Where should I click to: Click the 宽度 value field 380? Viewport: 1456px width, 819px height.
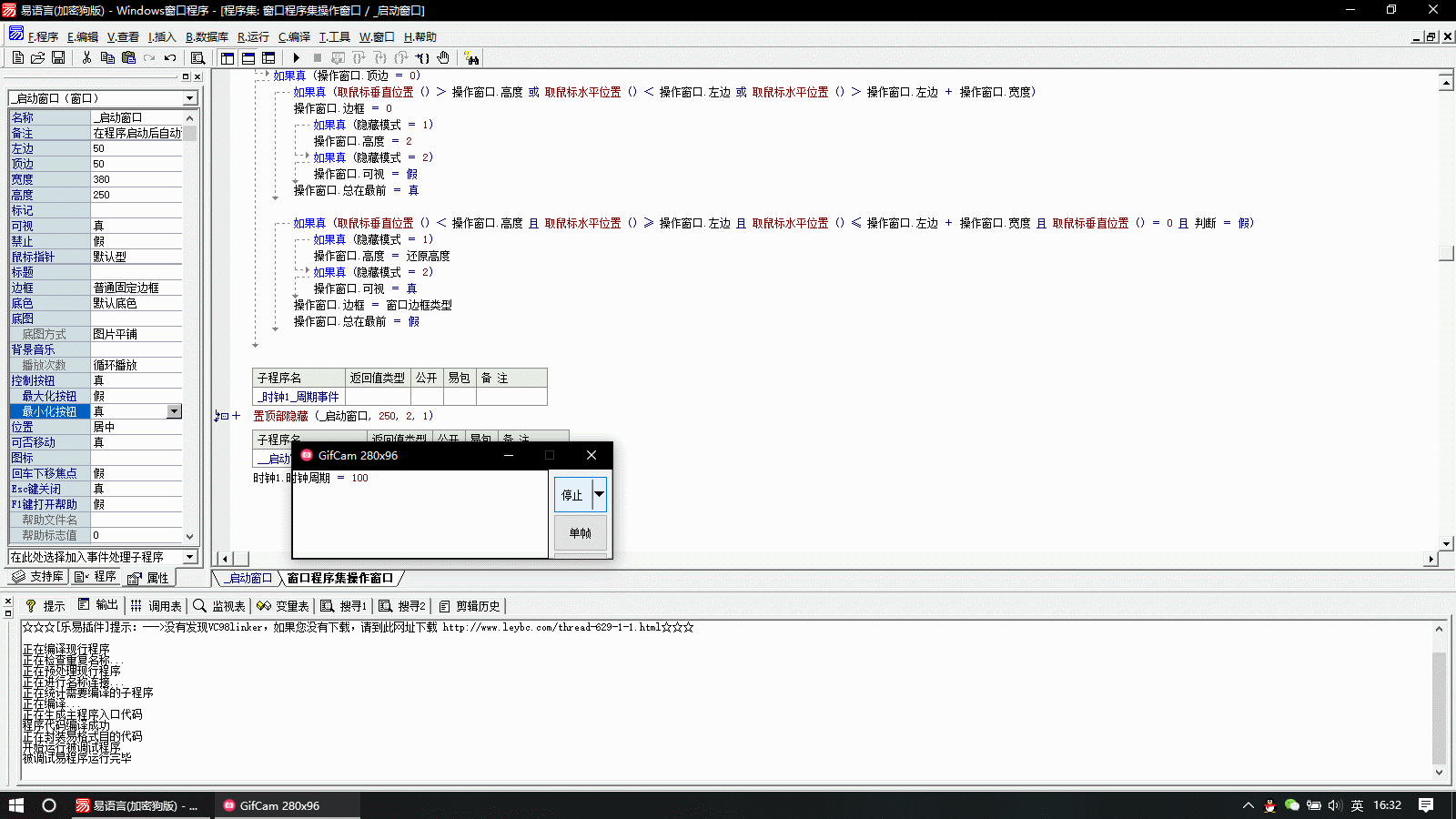pos(136,179)
